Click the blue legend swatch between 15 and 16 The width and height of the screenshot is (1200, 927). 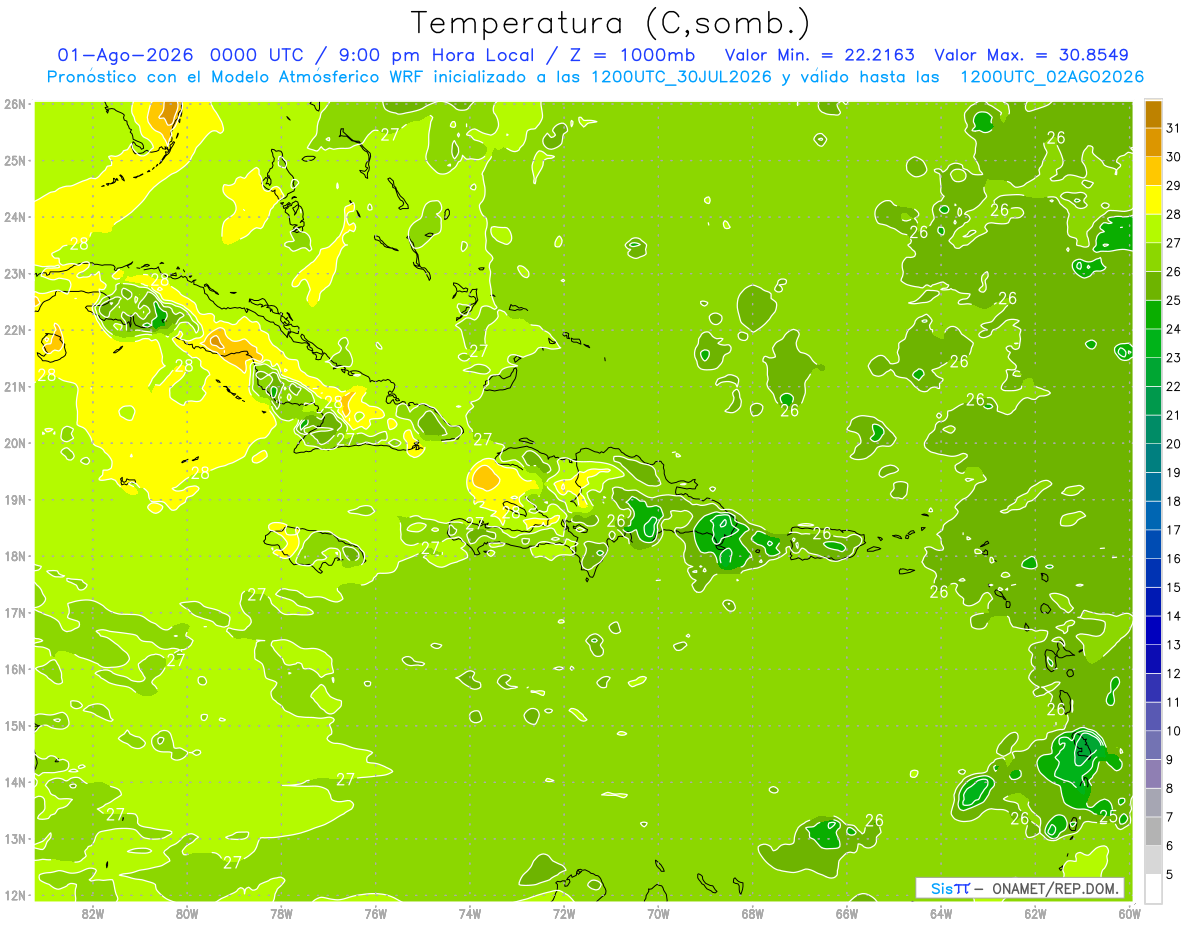click(x=1153, y=573)
